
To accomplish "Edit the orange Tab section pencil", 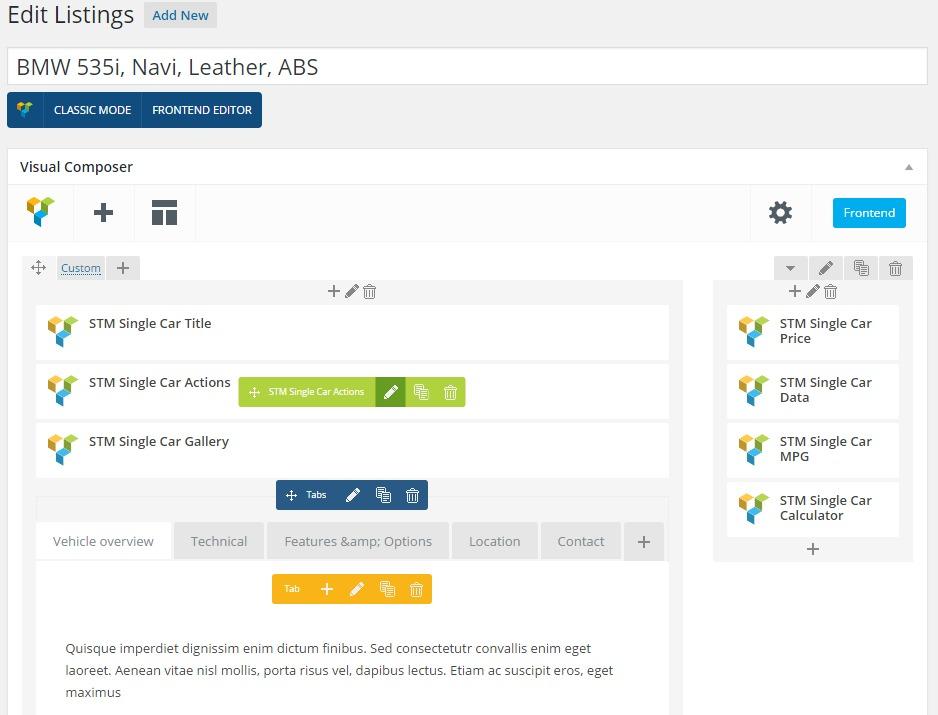I will tap(356, 589).
